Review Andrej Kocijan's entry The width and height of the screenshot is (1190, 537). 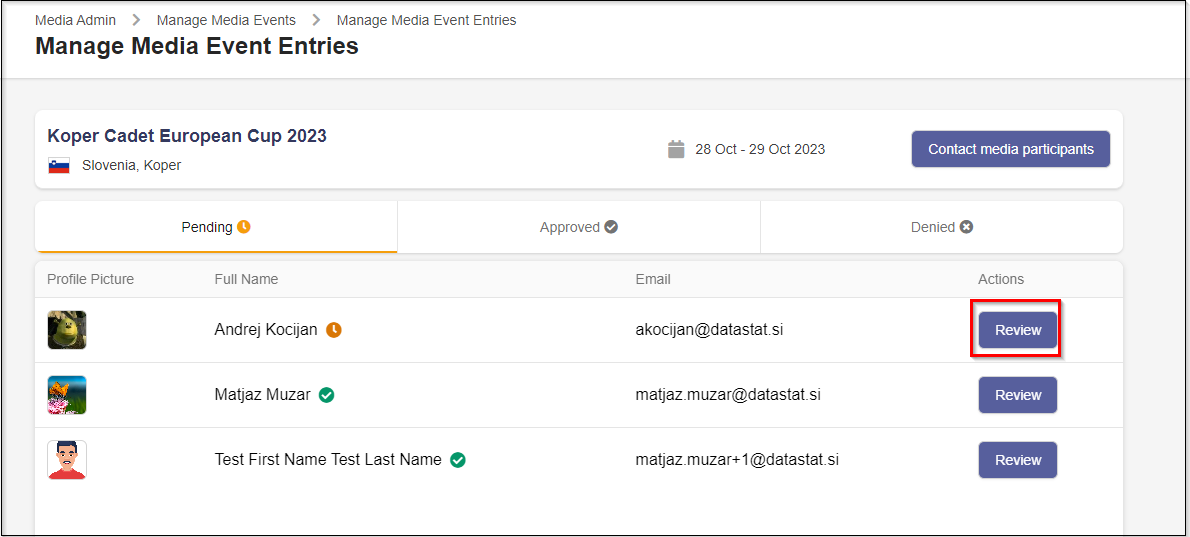(1017, 330)
